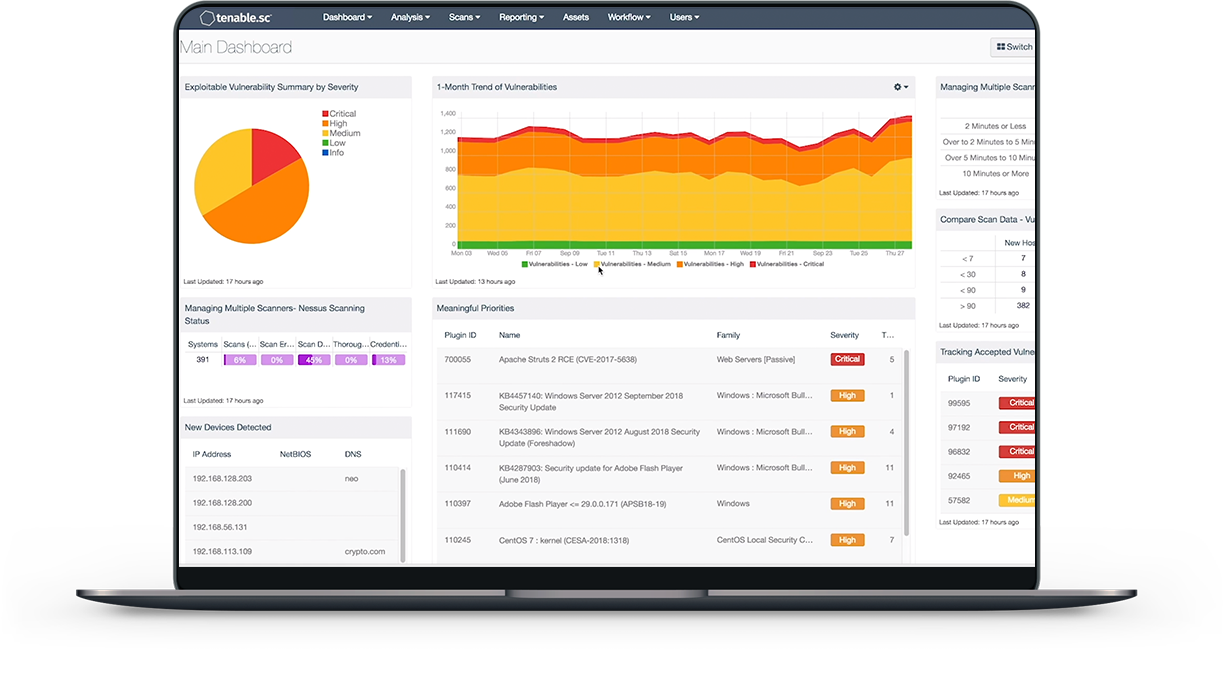Click the Vulnerabilities - Low legend square
The image size is (1224, 693).
tap(525, 264)
